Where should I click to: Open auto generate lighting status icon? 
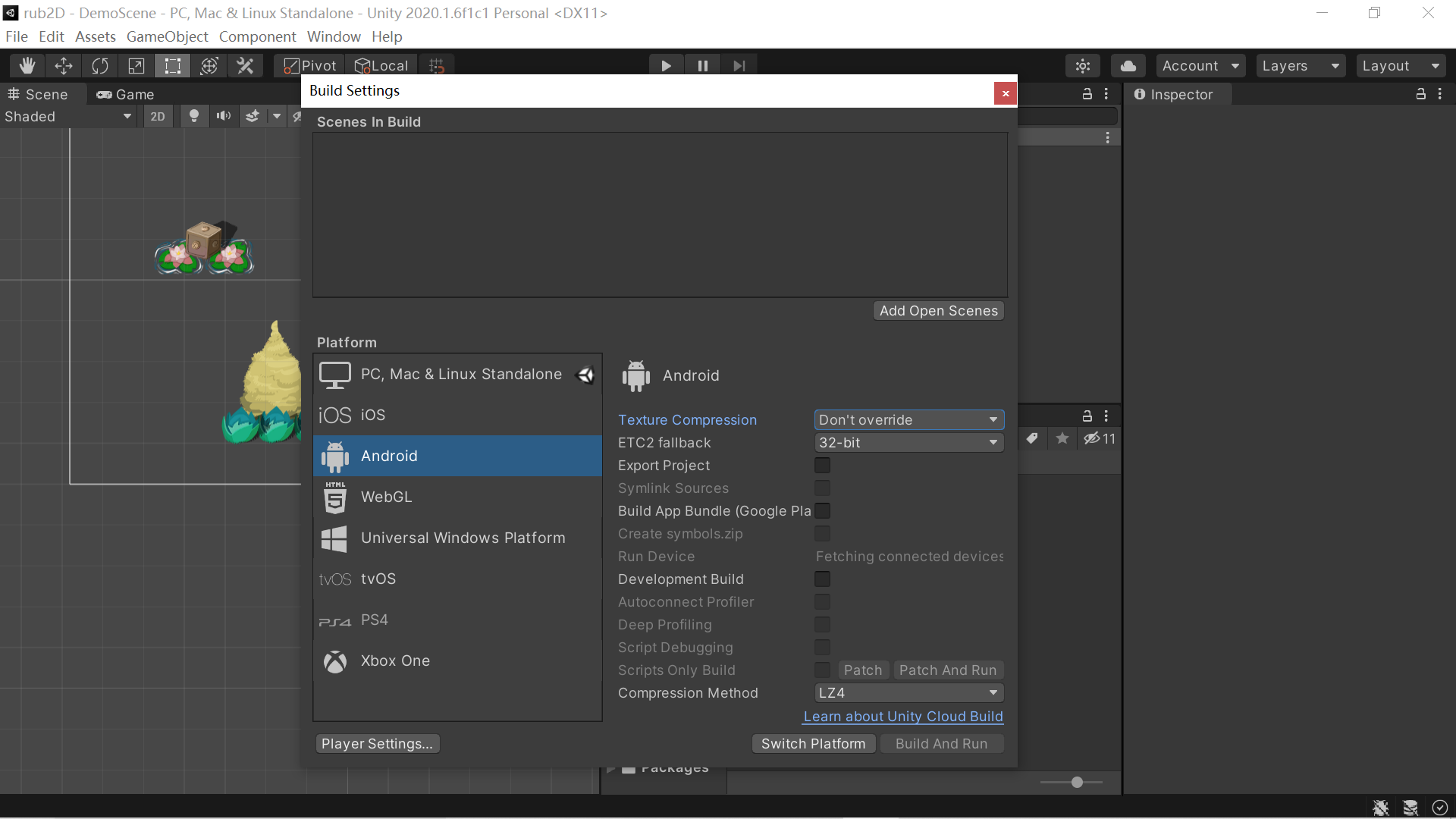click(1410, 808)
